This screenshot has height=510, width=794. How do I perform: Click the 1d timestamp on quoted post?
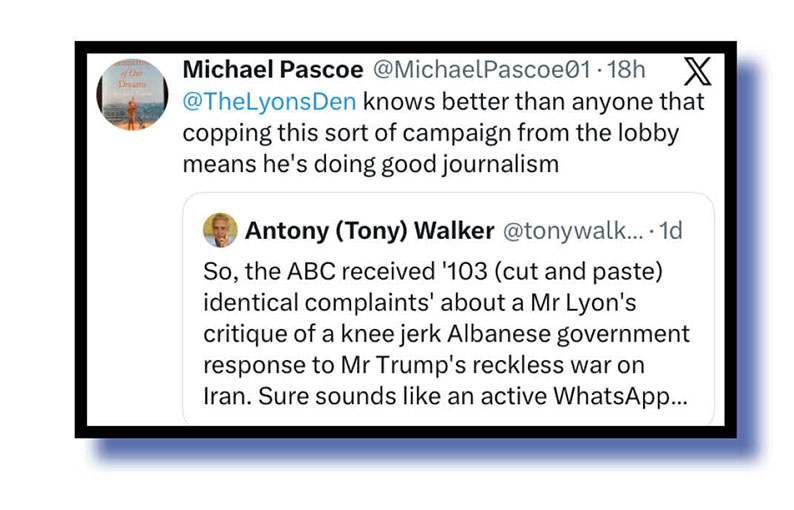pyautogui.click(x=667, y=231)
